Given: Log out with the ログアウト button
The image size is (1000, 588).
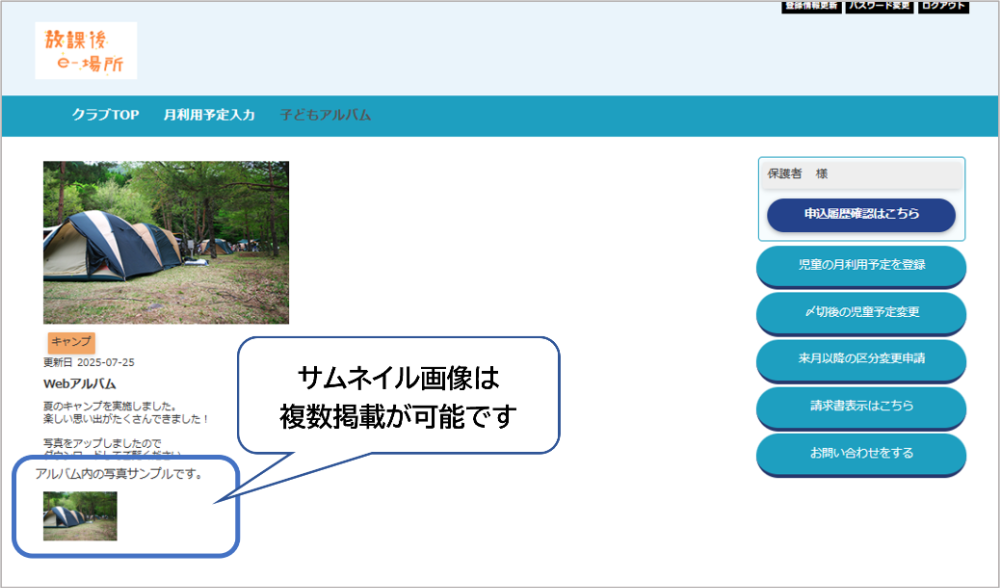Looking at the screenshot, I should pyautogui.click(x=944, y=6).
